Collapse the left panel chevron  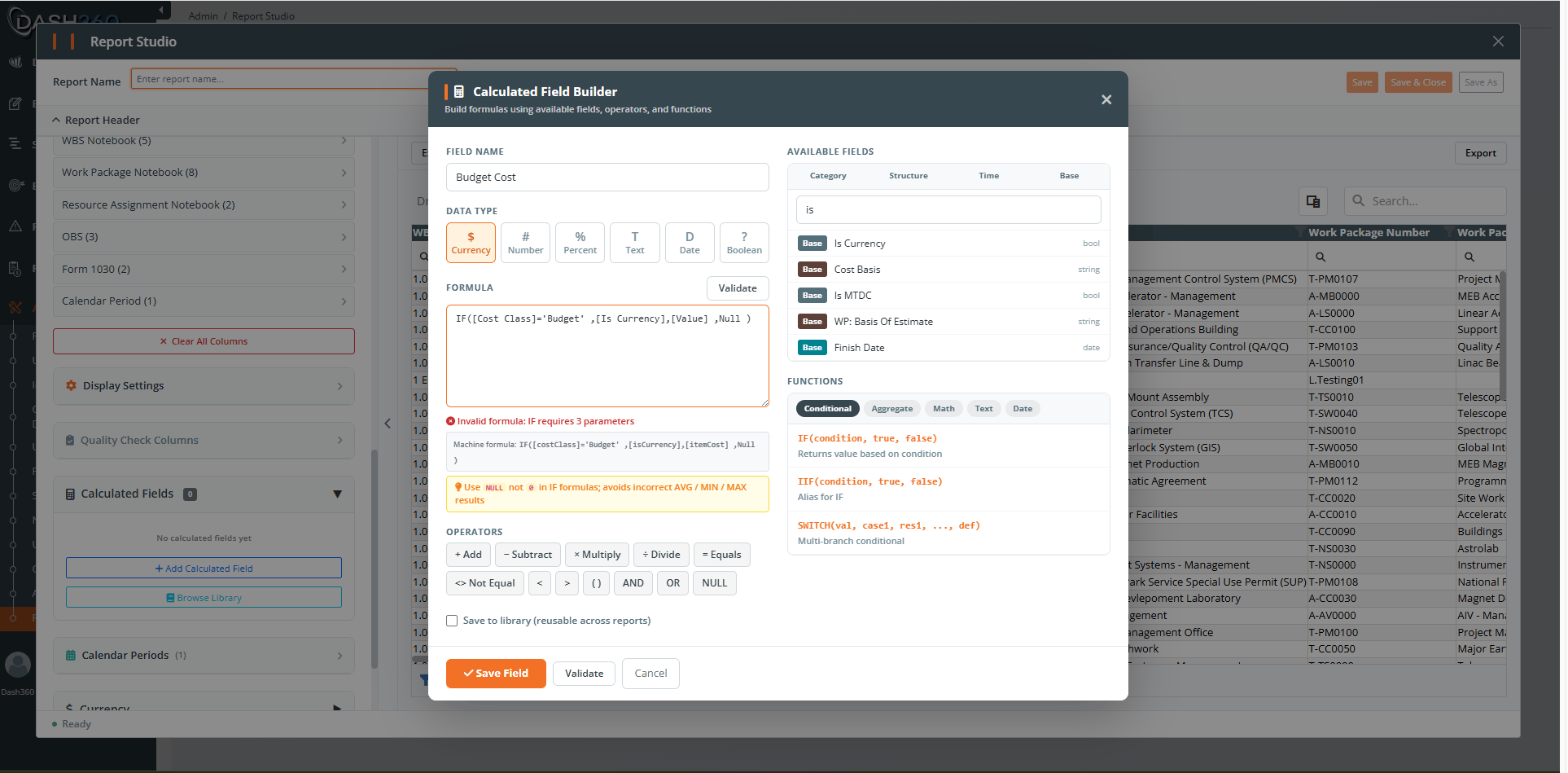(388, 424)
